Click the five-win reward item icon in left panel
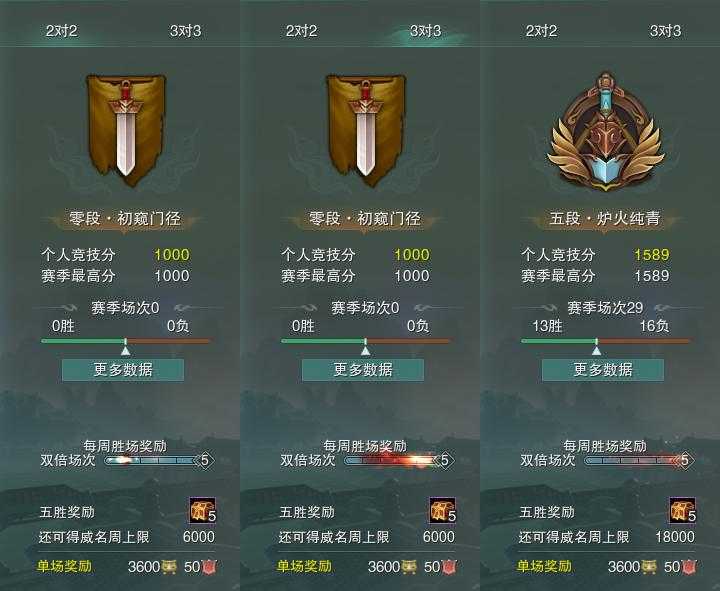The height and width of the screenshot is (591, 720). tap(202, 510)
